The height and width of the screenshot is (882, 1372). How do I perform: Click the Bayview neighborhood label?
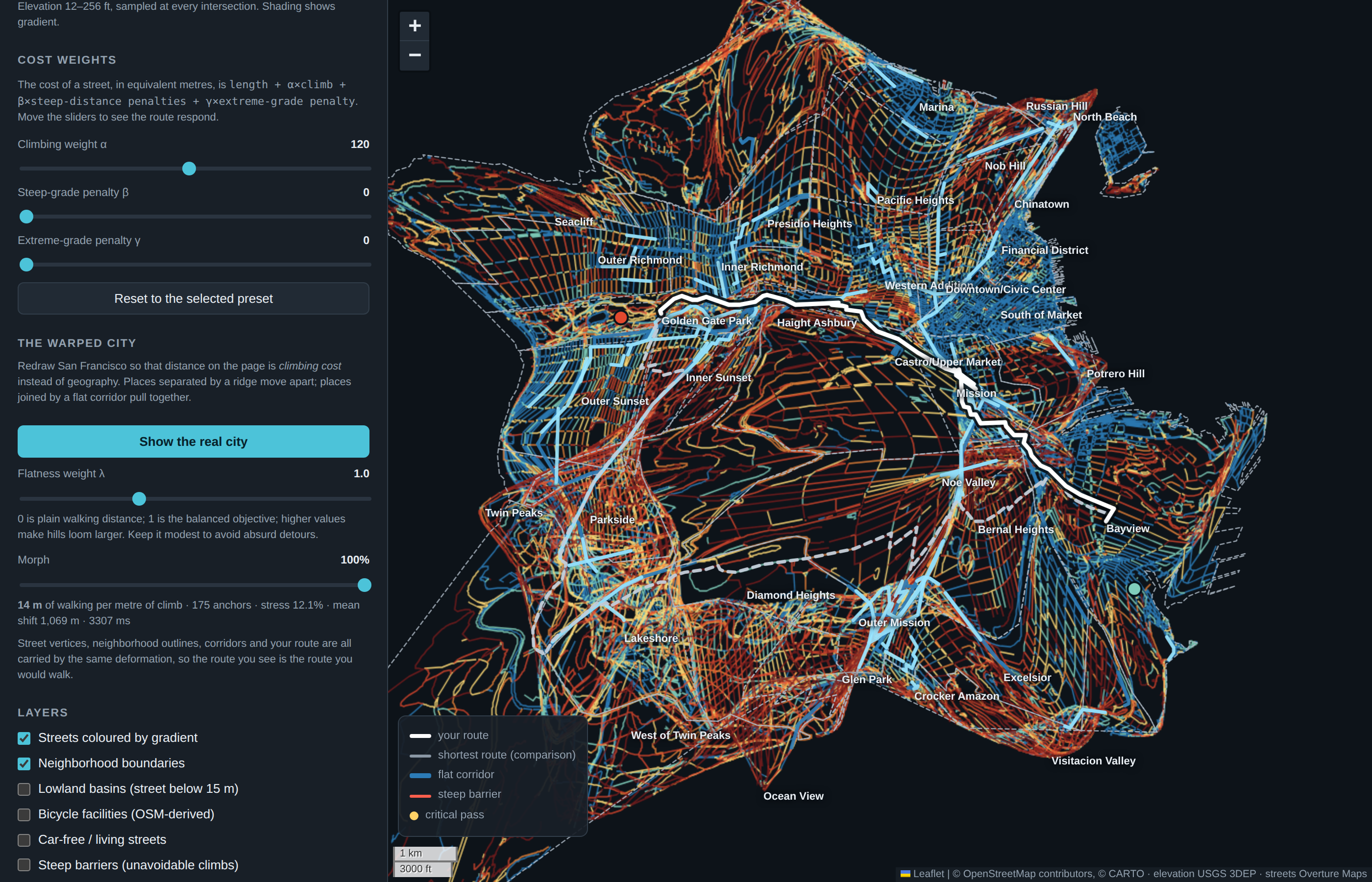point(1127,529)
